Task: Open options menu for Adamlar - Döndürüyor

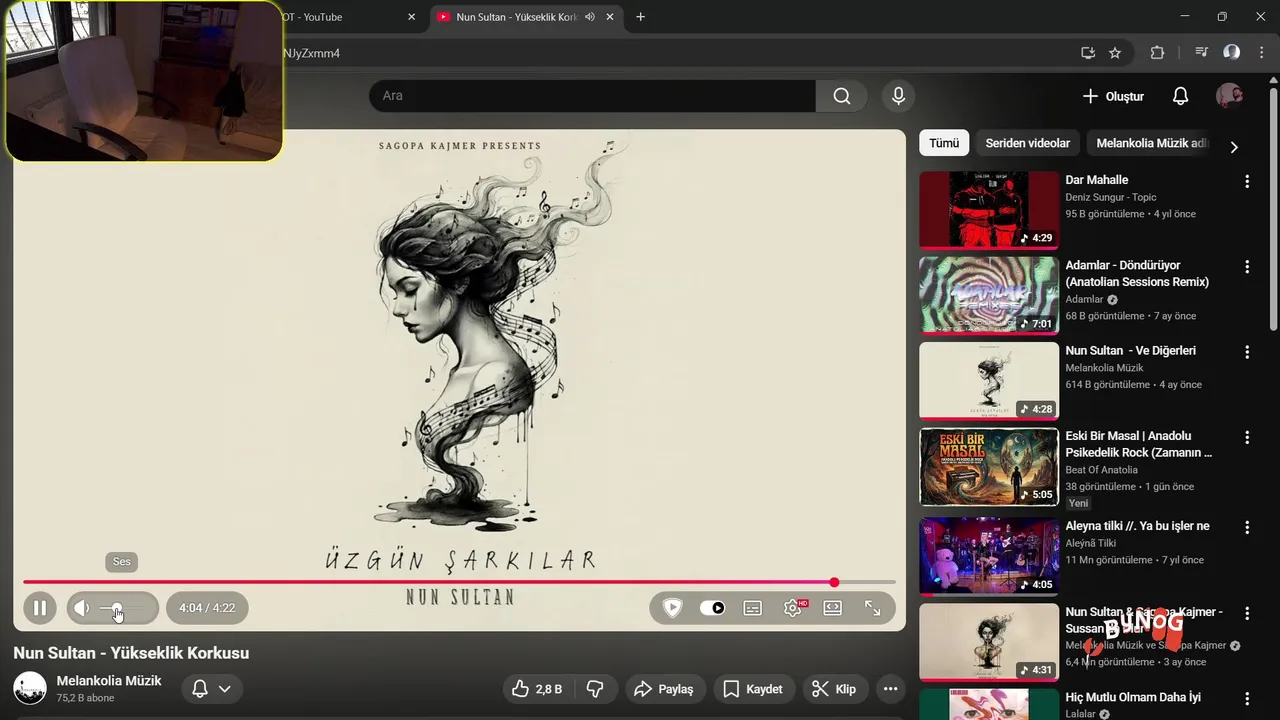Action: coord(1246,267)
